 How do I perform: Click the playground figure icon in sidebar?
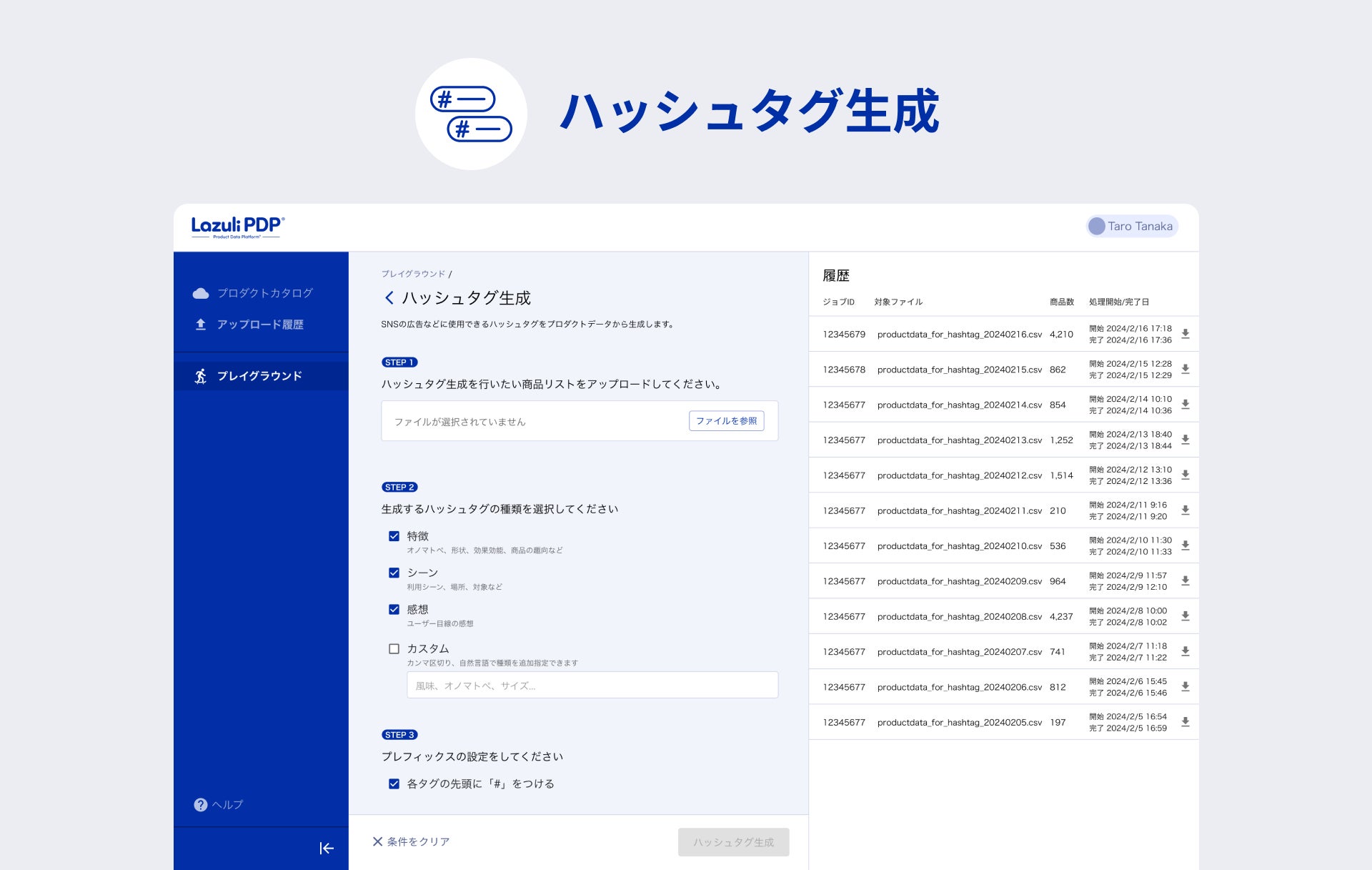pos(201,376)
